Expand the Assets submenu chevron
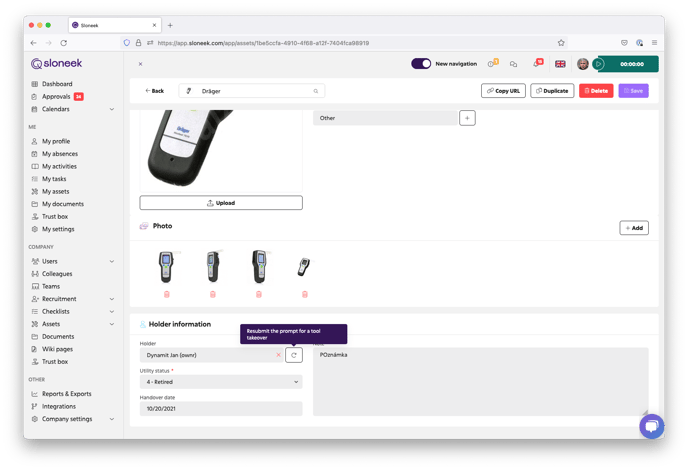Image resolution: width=688 pixels, height=470 pixels. [x=112, y=324]
